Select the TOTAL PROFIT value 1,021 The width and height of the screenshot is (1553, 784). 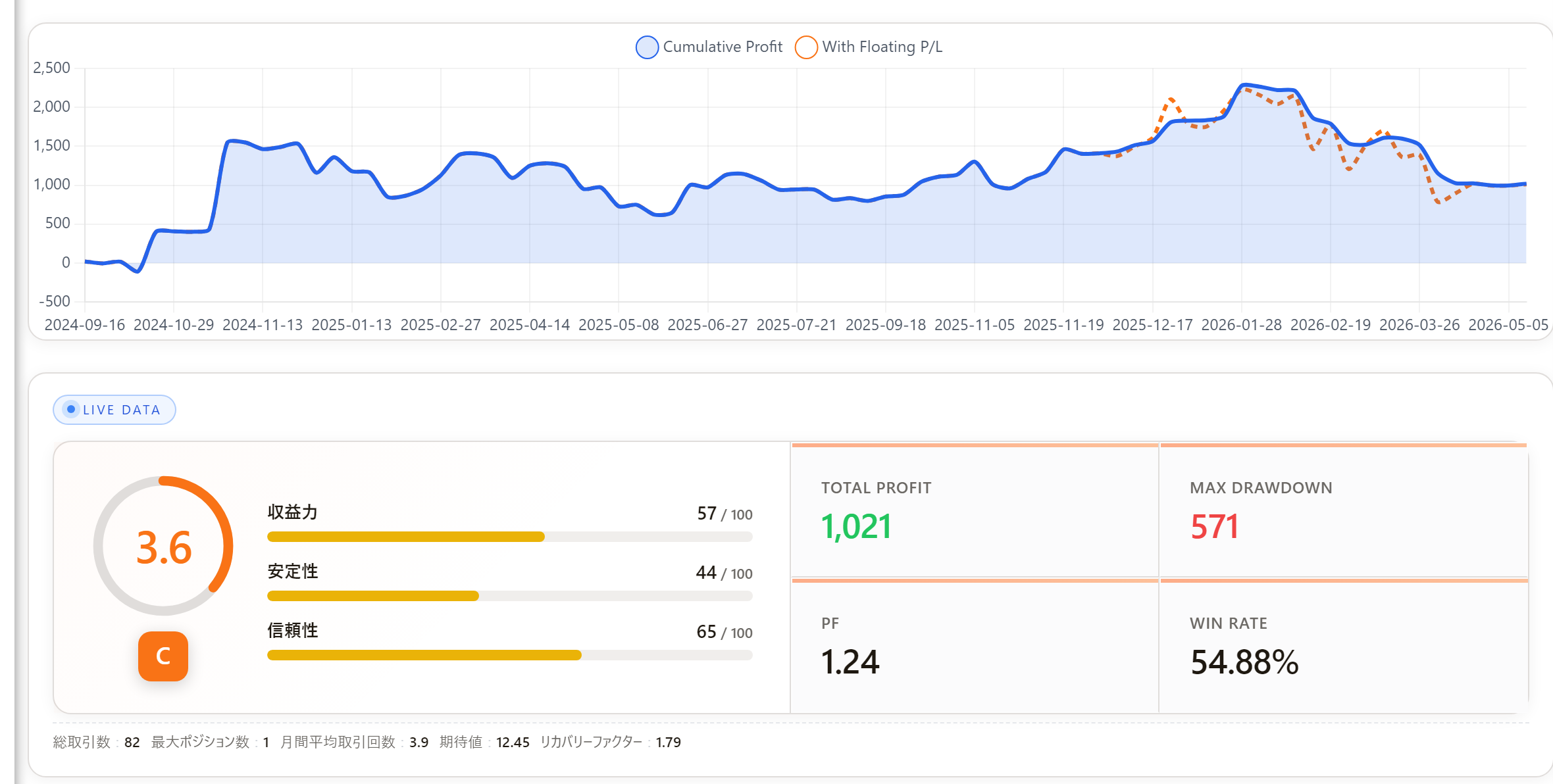856,527
